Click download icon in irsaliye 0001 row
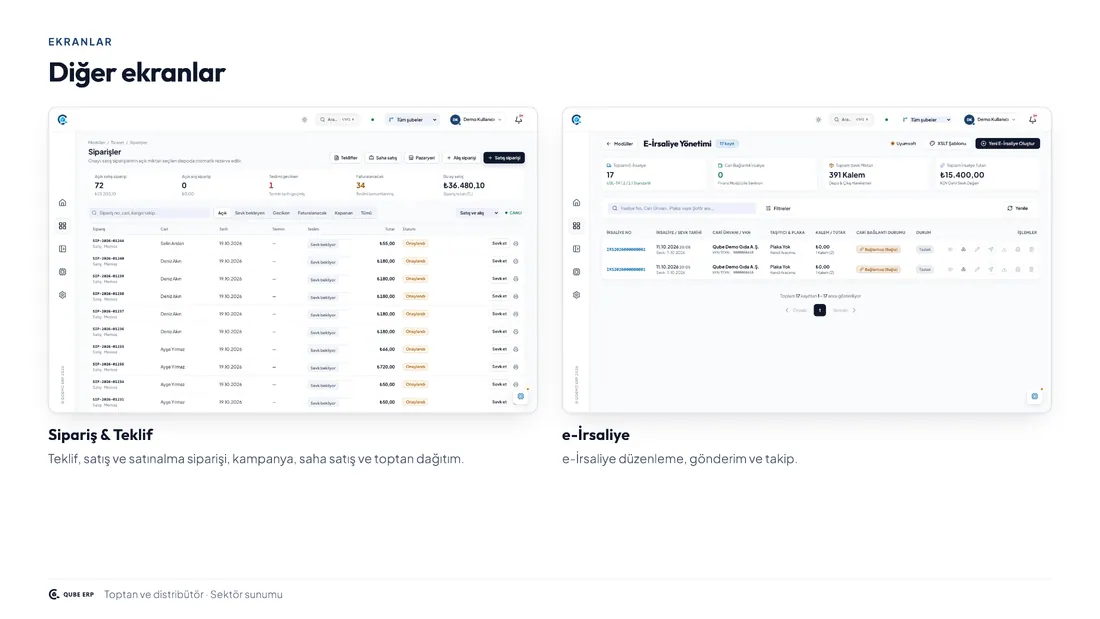Viewport: 1100px width, 619px height. pos(1004,269)
